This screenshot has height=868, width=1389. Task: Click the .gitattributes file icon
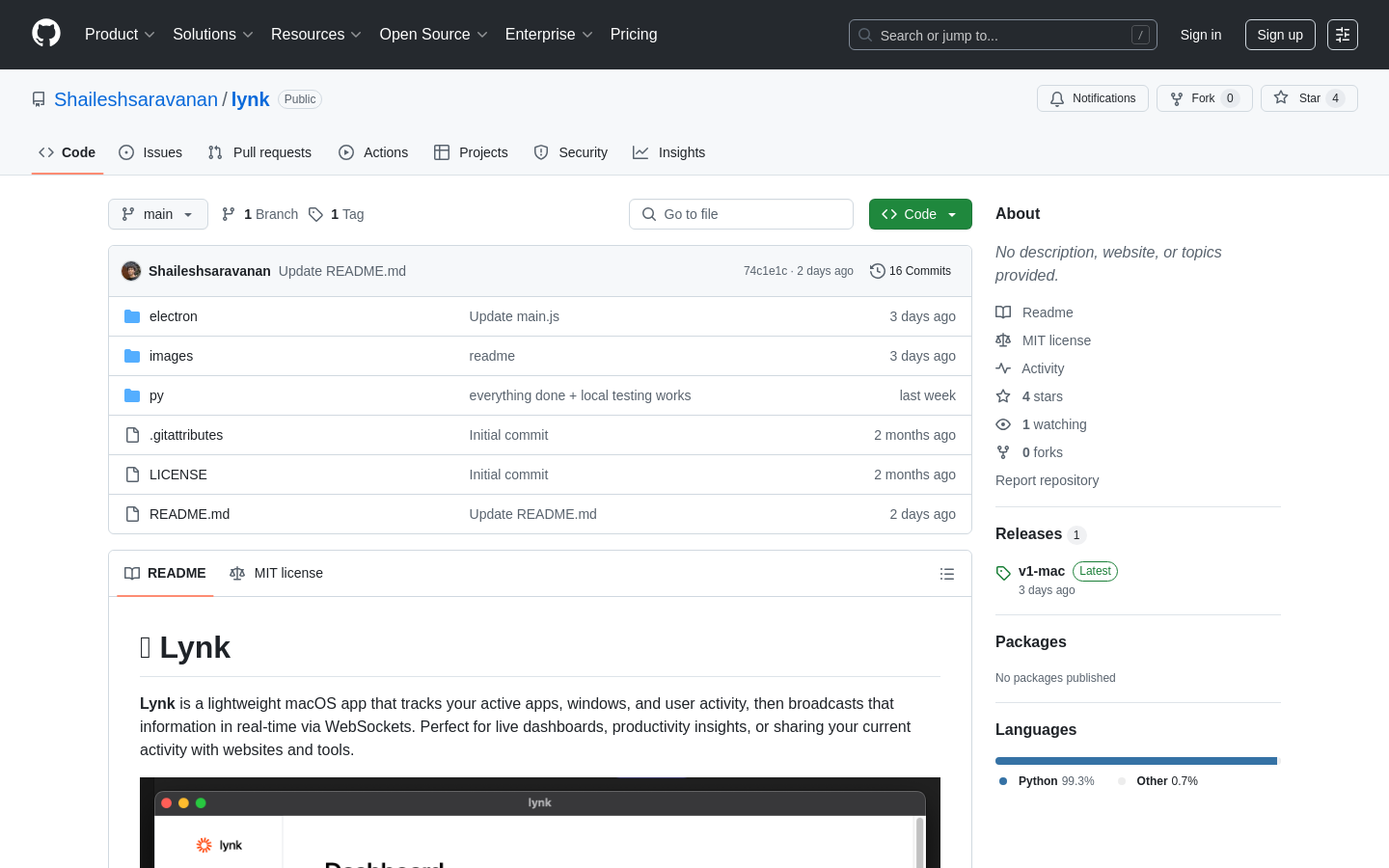(132, 435)
